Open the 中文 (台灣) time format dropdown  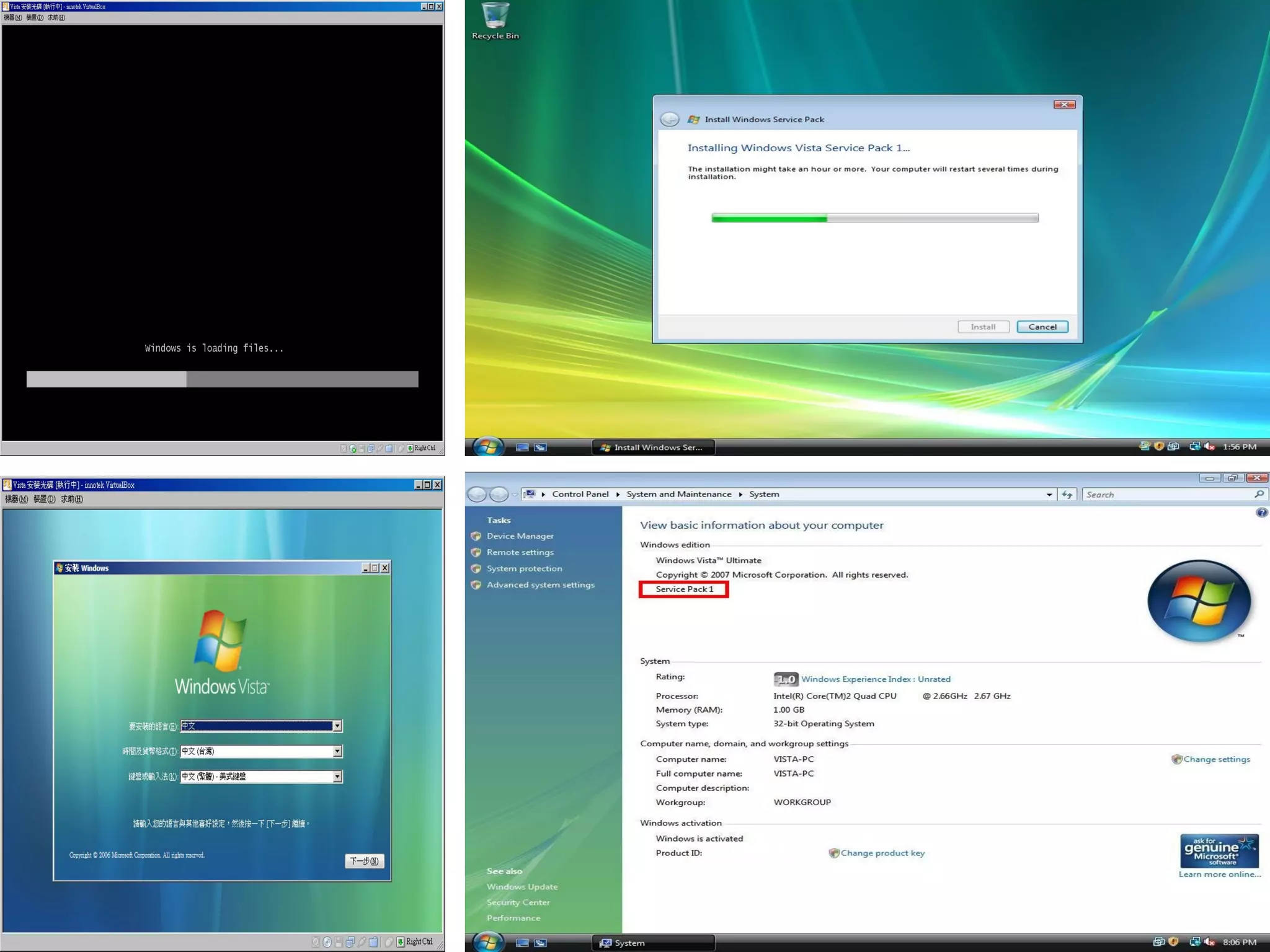337,751
